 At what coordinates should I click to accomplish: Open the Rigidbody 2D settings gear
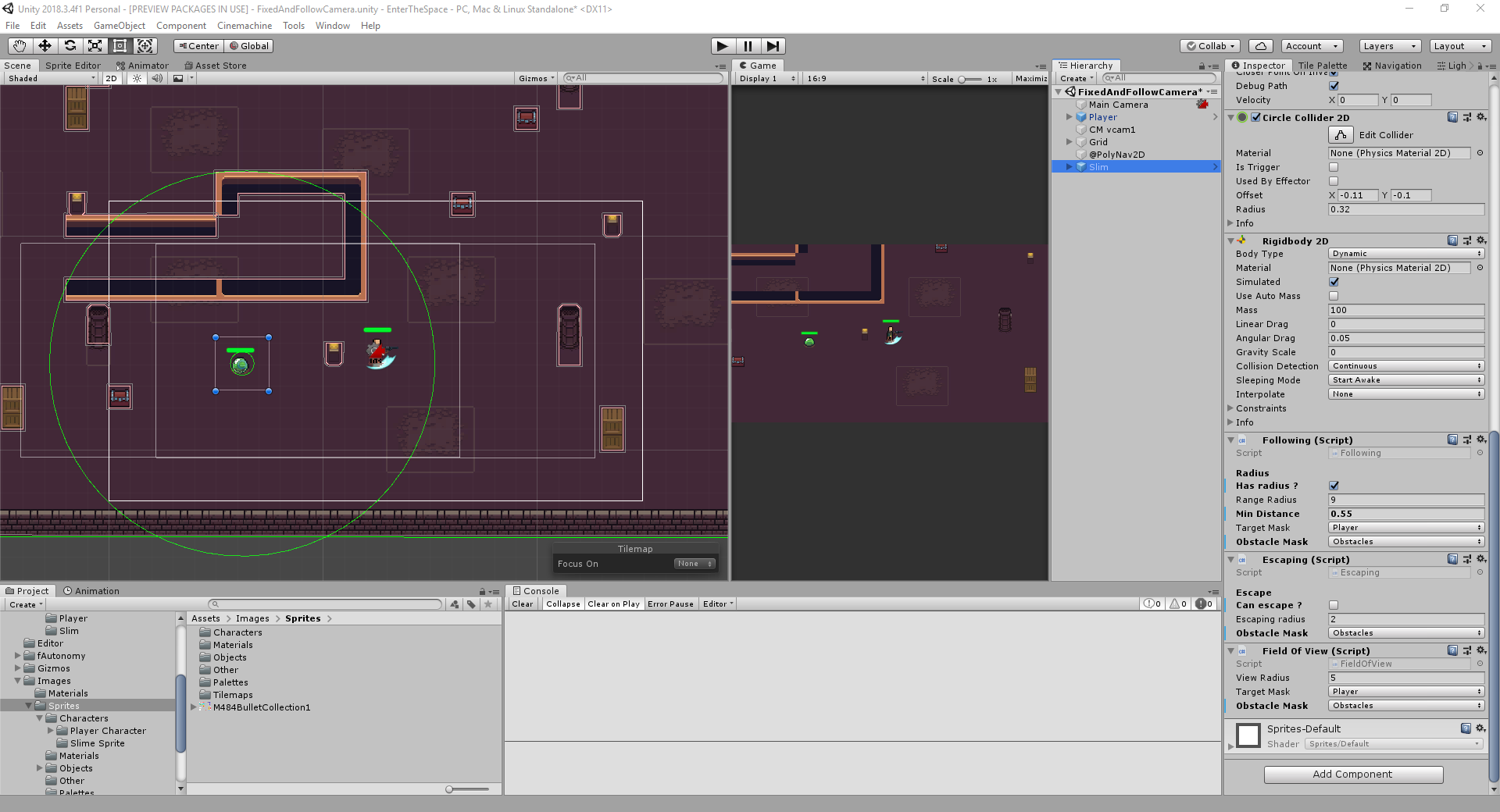[1482, 240]
